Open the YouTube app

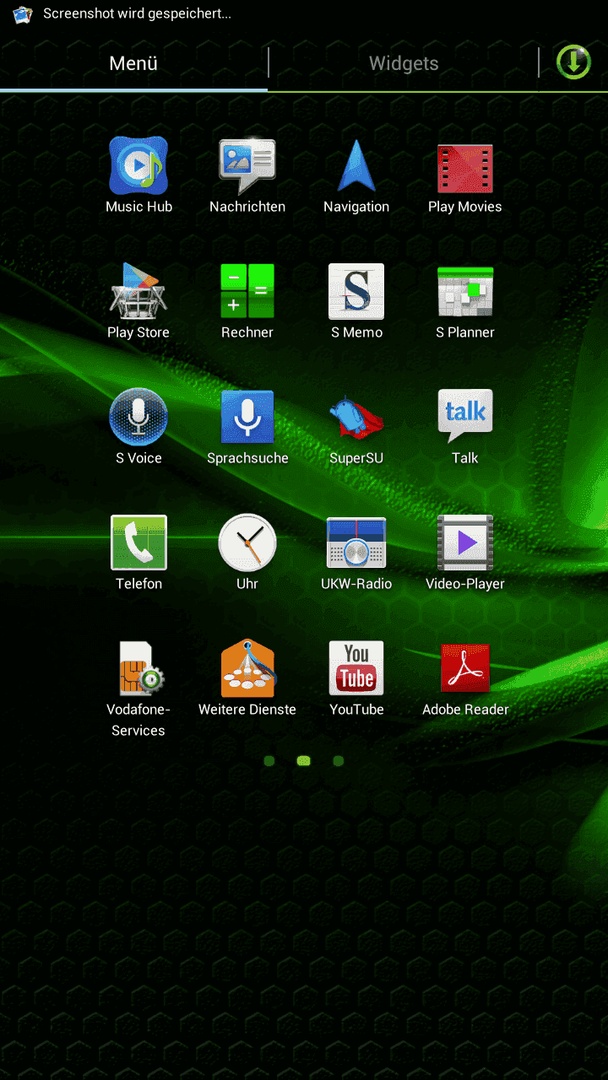(x=356, y=668)
